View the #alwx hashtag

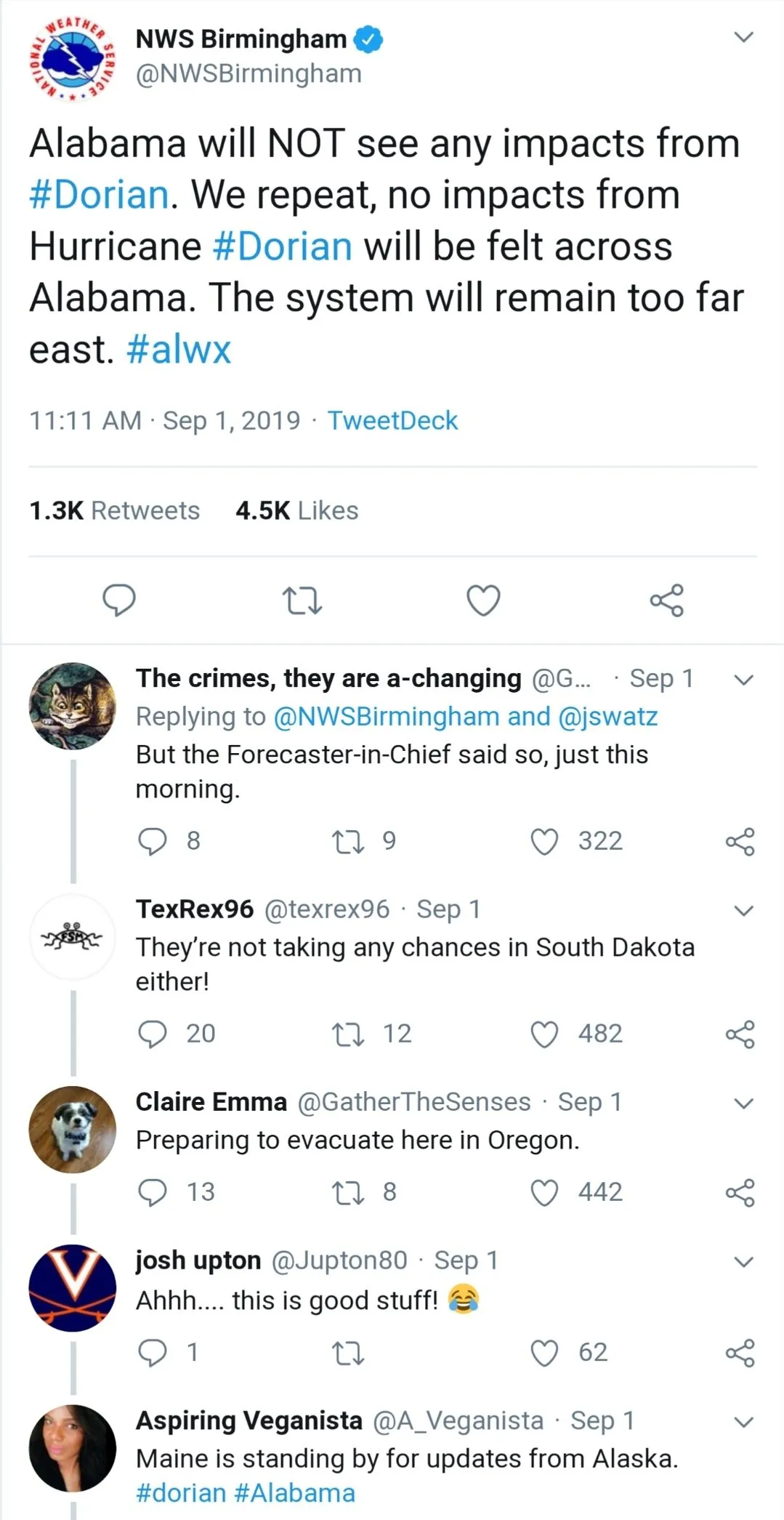tap(180, 350)
